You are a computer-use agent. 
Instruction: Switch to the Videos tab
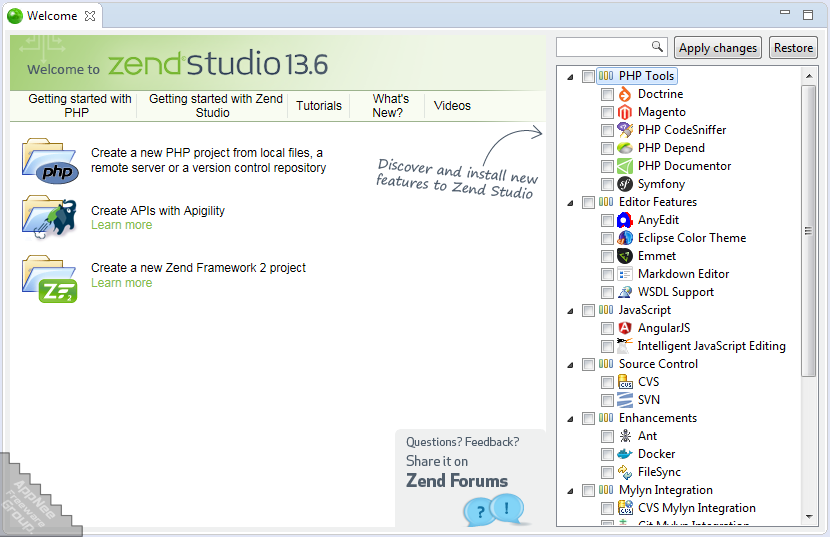452,105
